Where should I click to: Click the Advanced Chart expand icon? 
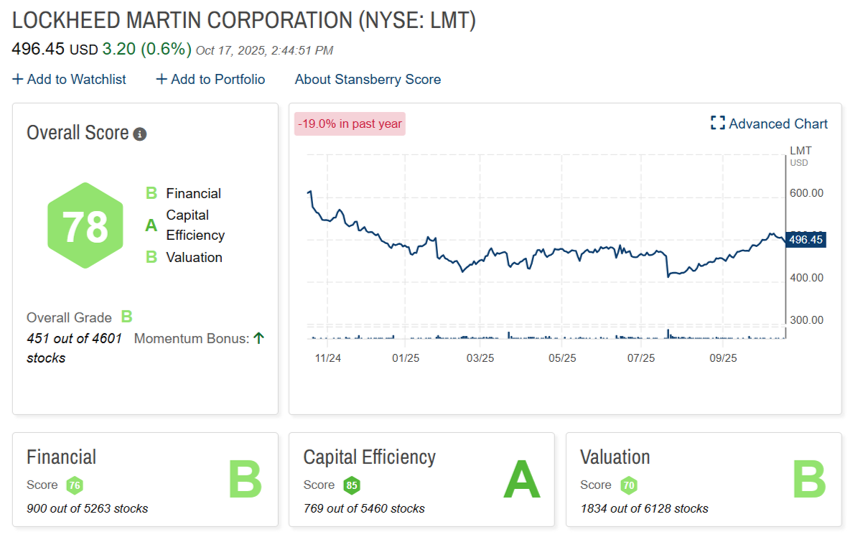click(x=717, y=124)
